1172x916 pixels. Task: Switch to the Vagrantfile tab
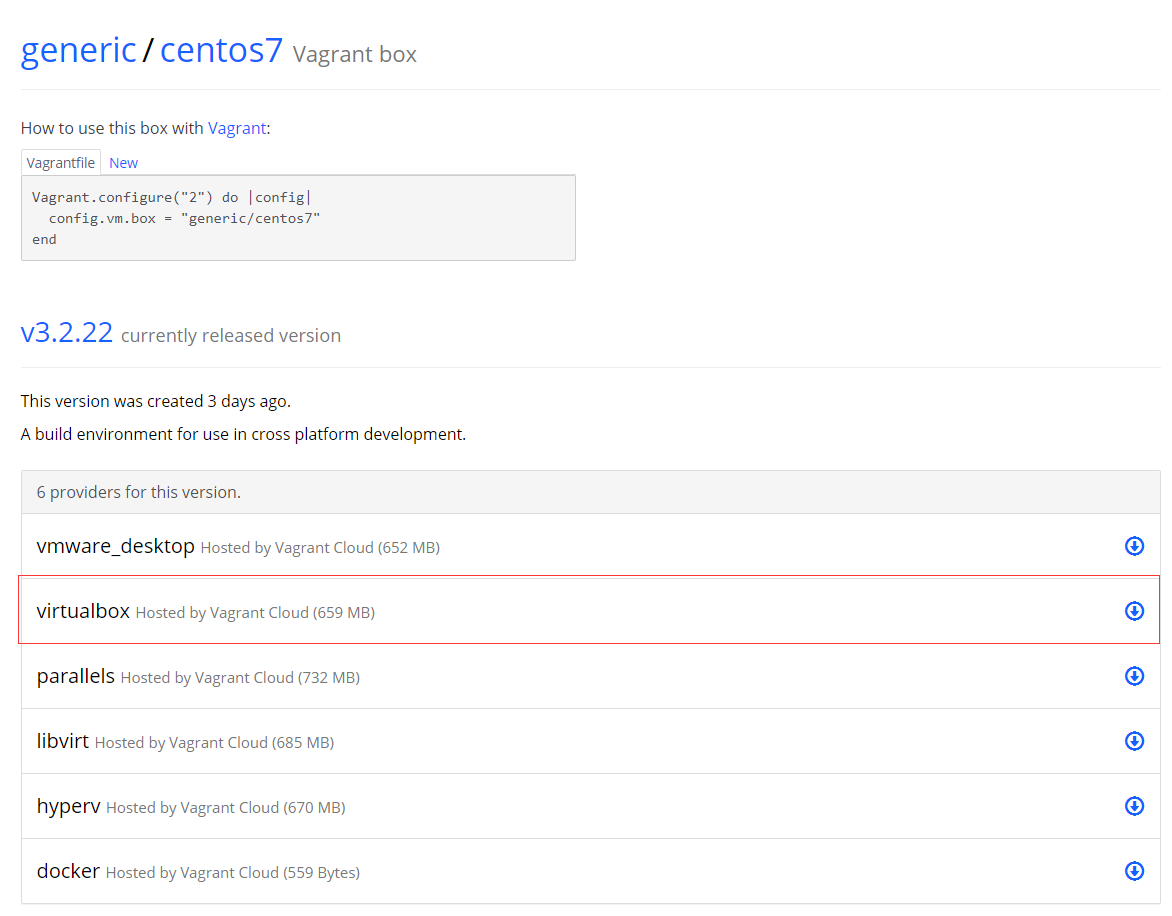point(61,163)
